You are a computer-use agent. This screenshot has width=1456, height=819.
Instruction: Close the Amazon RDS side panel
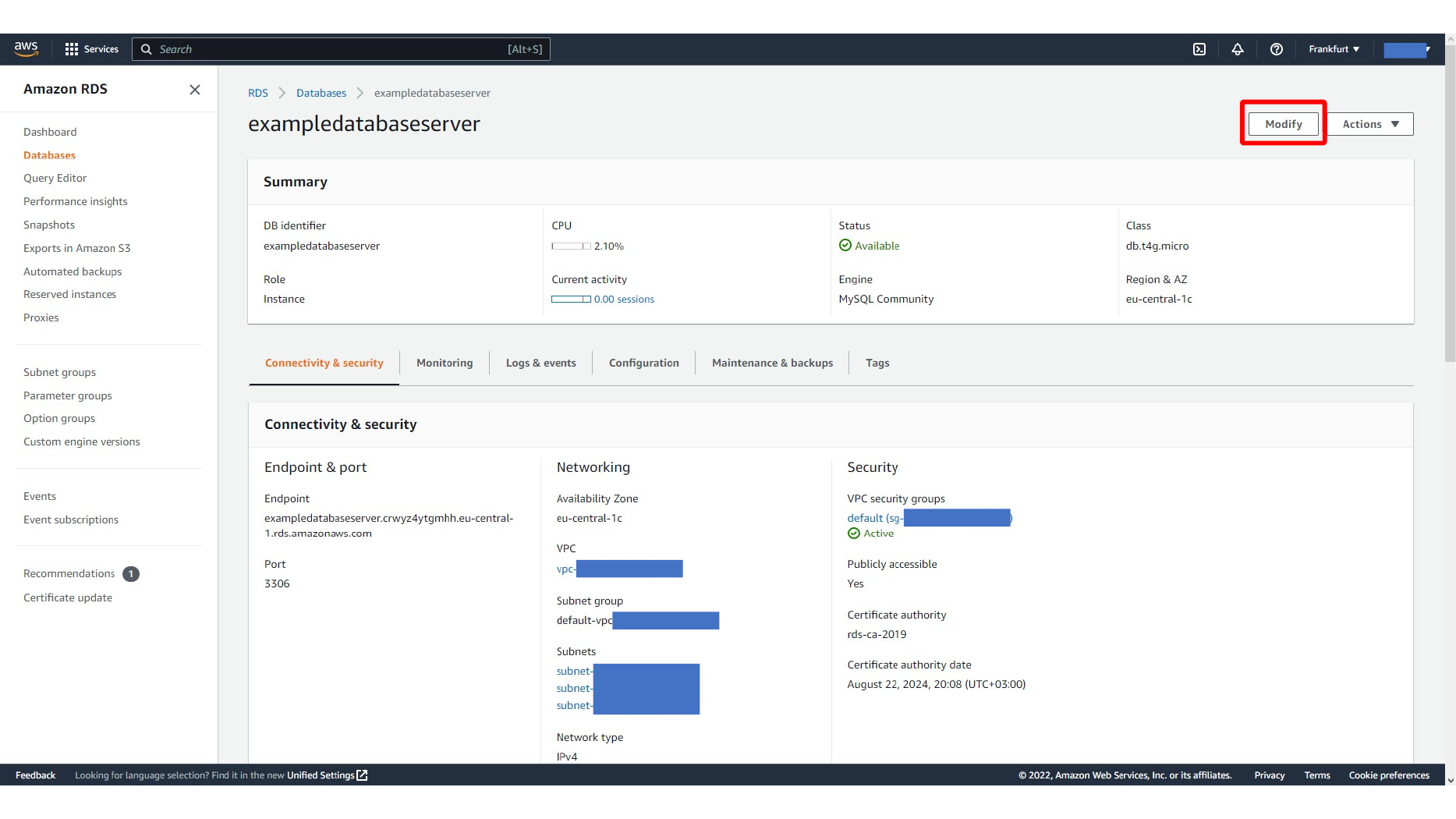[195, 90]
